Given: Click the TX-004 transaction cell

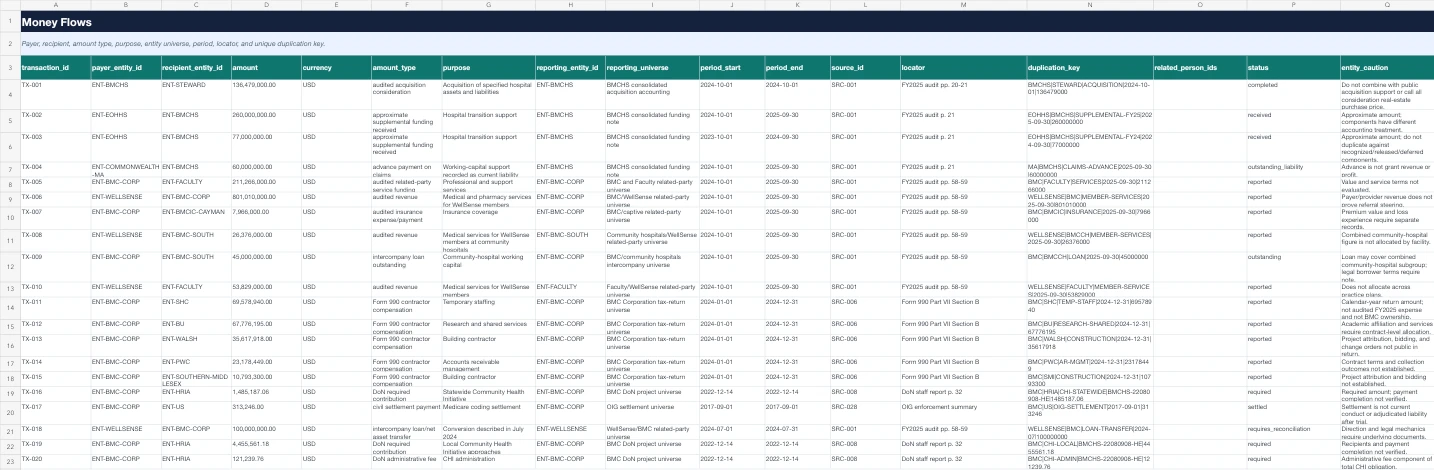Looking at the screenshot, I should (x=54, y=169).
